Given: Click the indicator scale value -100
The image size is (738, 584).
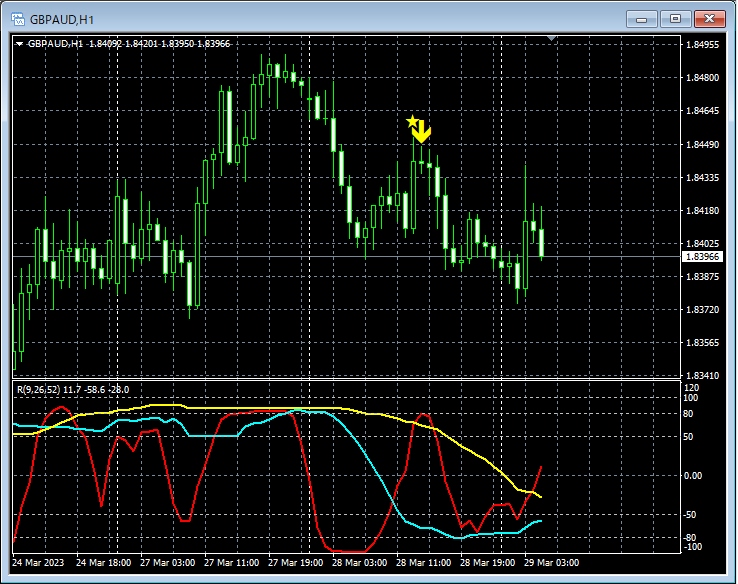Looking at the screenshot, I should pyautogui.click(x=693, y=547).
